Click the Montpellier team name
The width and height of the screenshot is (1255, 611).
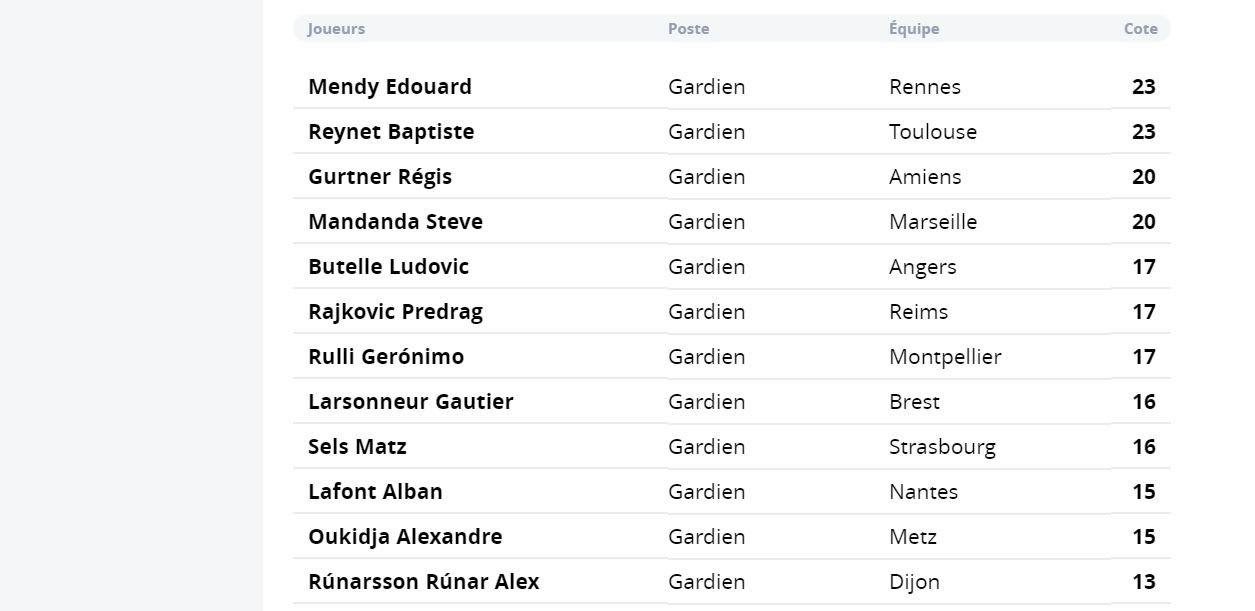945,357
